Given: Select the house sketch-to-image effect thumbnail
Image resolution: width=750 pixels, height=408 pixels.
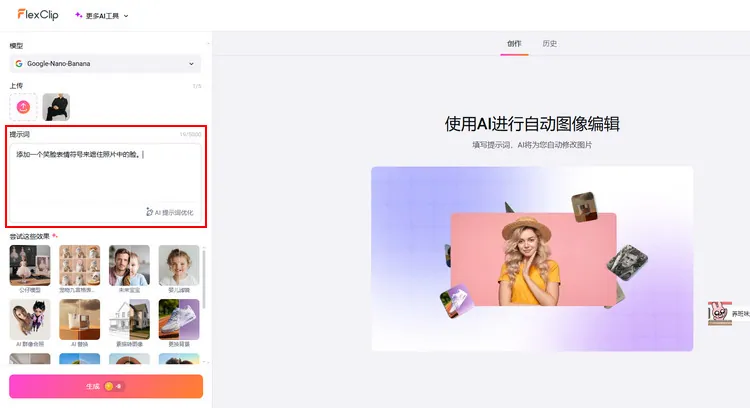Looking at the screenshot, I should [x=129, y=320].
